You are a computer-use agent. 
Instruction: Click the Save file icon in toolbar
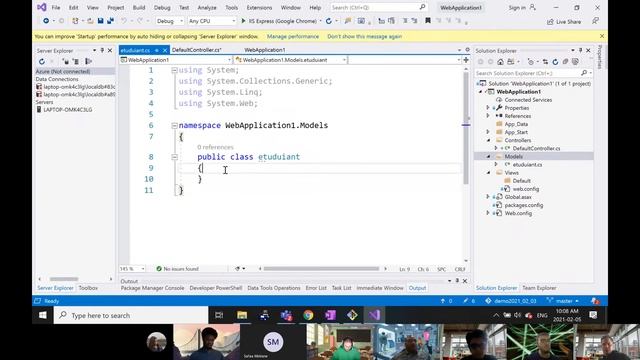tap(100, 21)
